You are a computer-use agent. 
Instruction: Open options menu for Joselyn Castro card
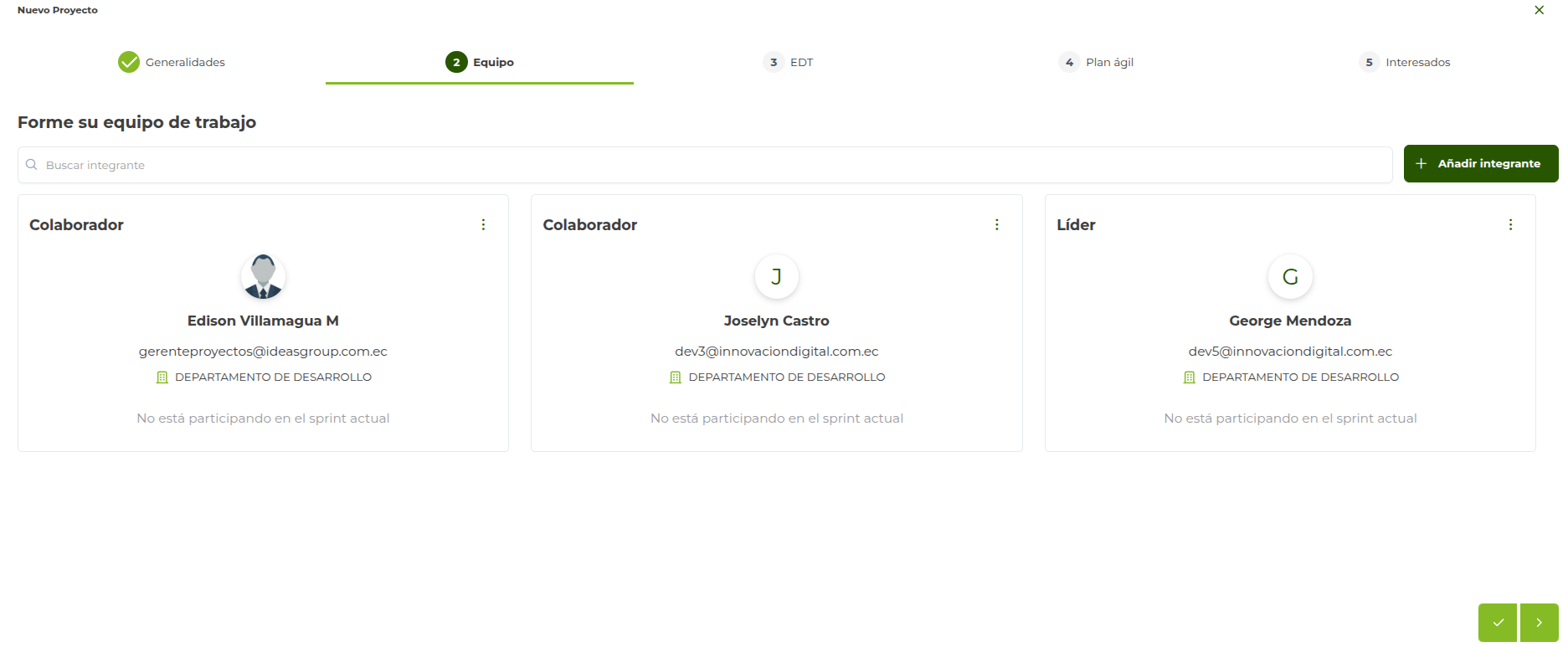[x=996, y=224]
